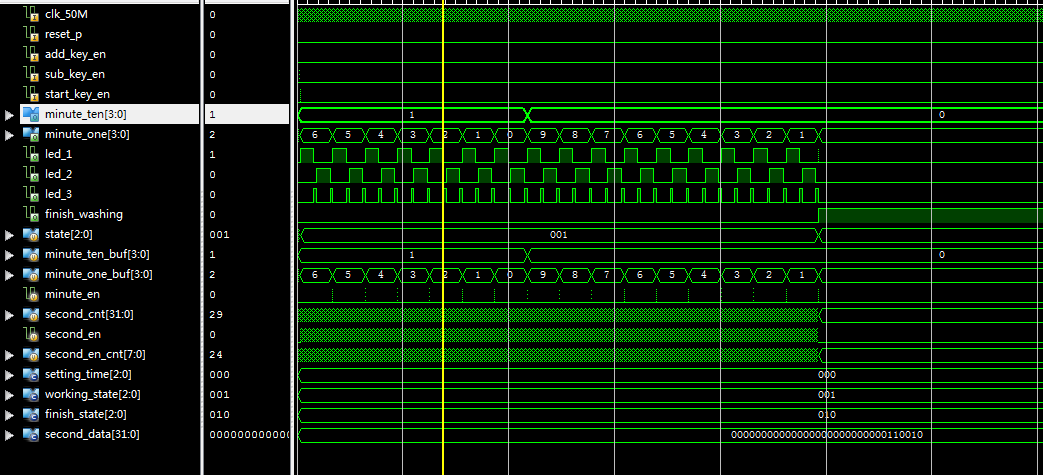Click the finish_washing signal icon
Screen dimensions: 1043x475
click(31, 214)
